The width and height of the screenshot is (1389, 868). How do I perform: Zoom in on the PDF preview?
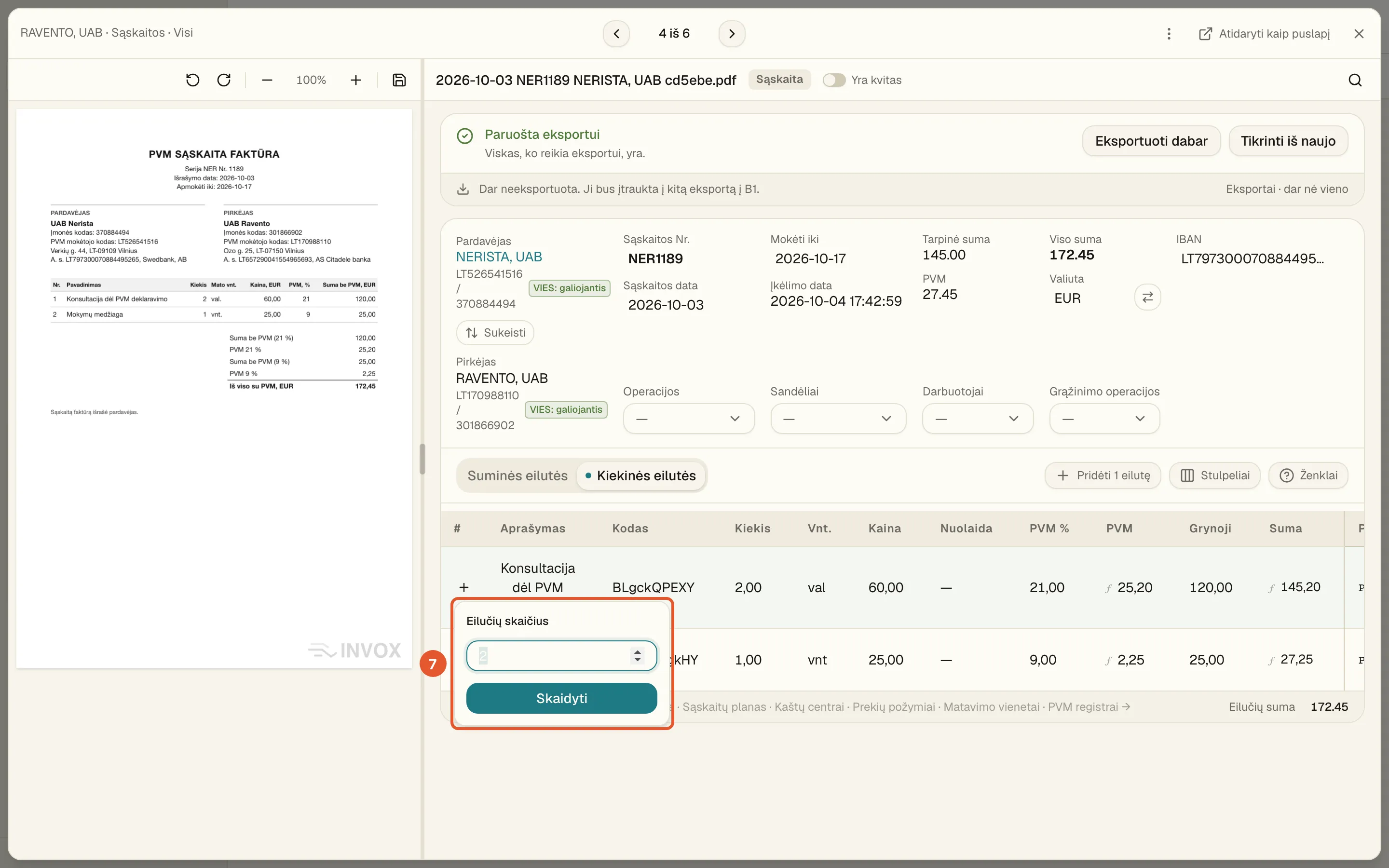[x=356, y=80]
